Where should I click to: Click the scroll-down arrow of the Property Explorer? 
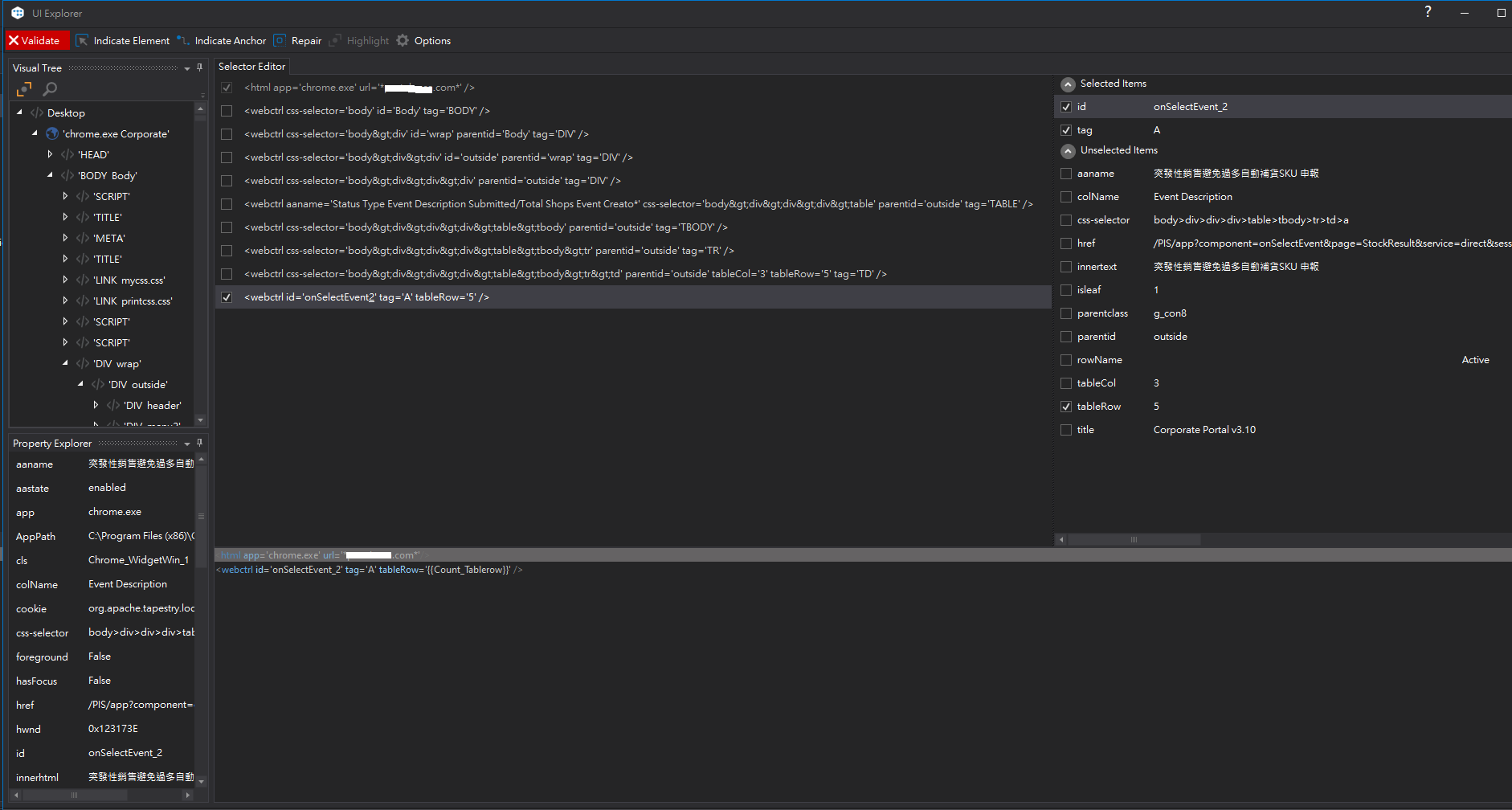point(201,780)
